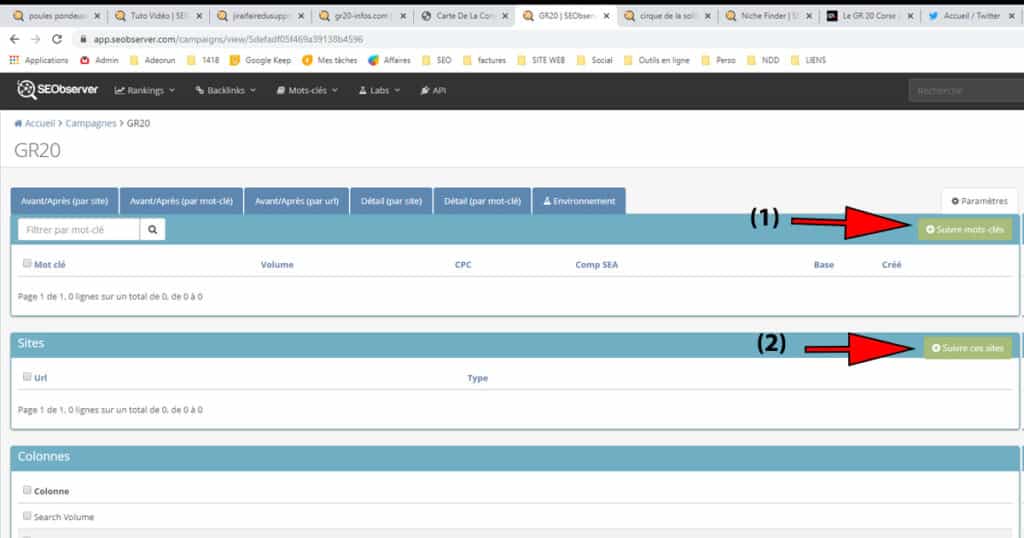The width and height of the screenshot is (1024, 538).
Task: Click the site lock icon in address bar
Action: pyautogui.click(x=83, y=39)
